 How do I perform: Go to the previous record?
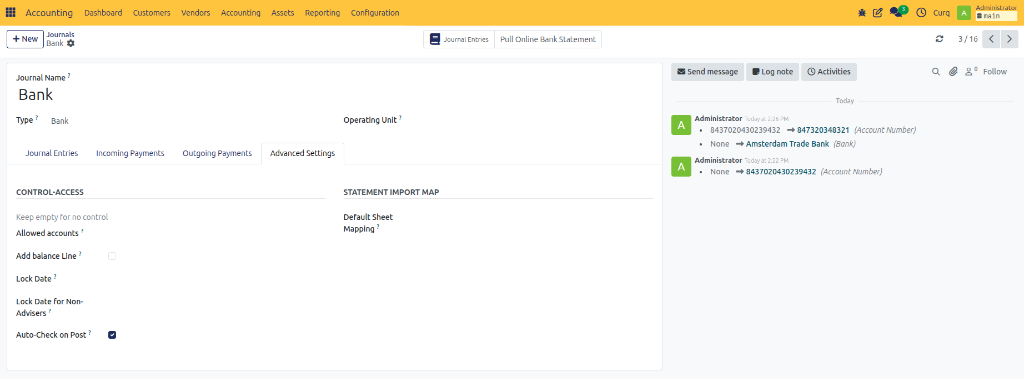coord(991,39)
